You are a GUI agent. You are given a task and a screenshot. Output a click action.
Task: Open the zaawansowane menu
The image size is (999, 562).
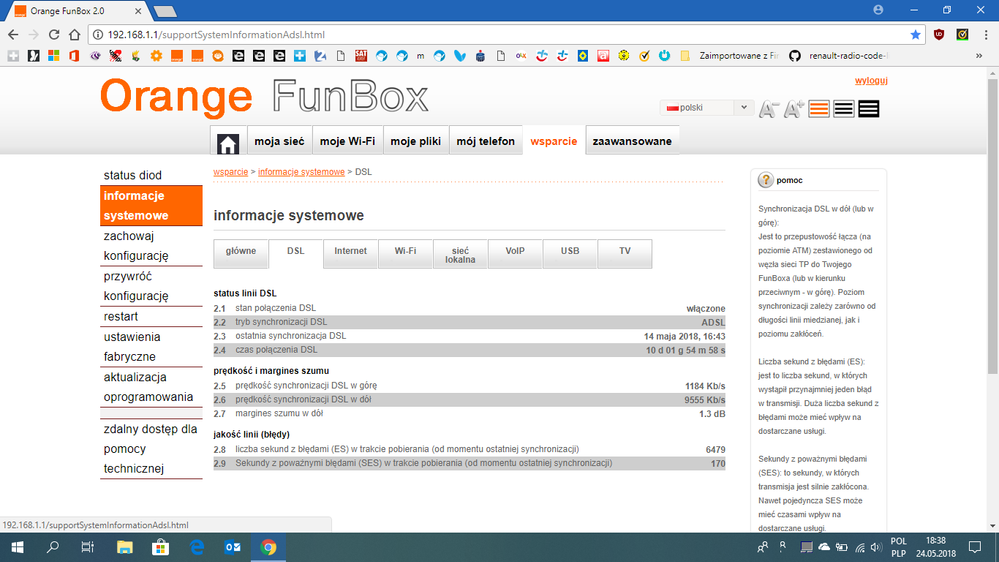pyautogui.click(x=632, y=142)
